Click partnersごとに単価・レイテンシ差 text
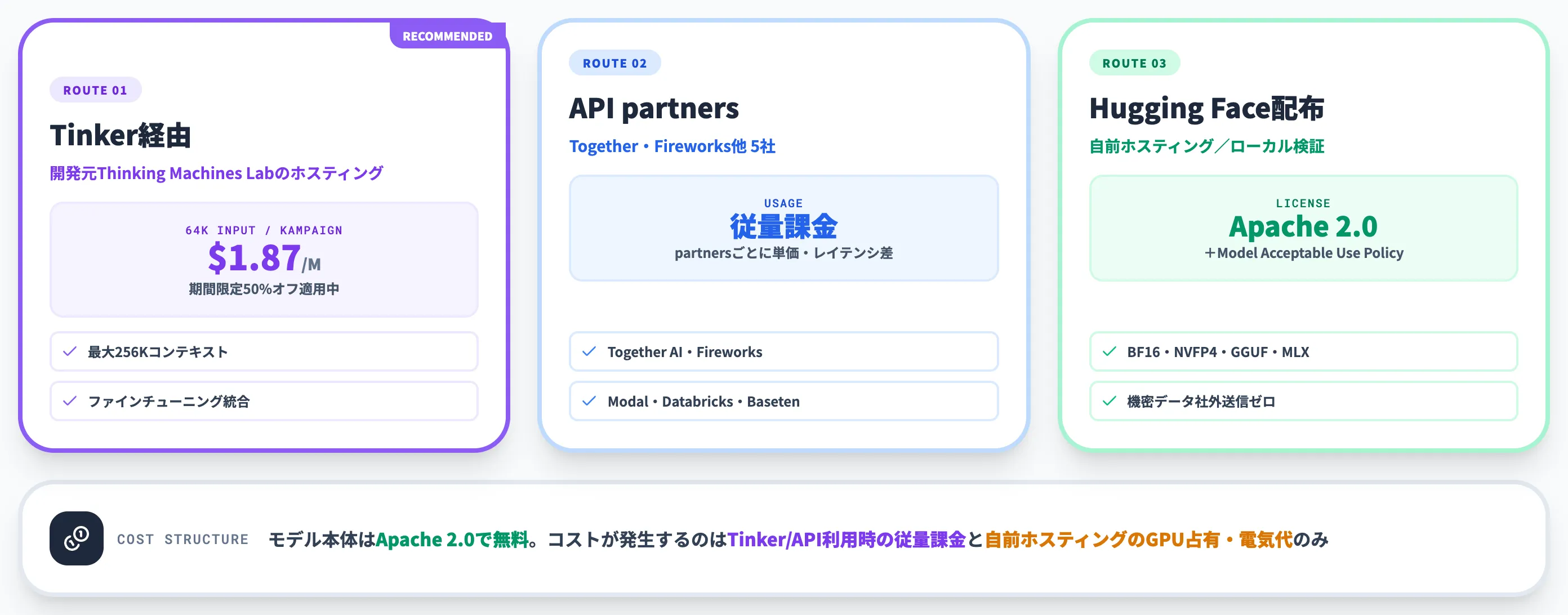Image resolution: width=1568 pixels, height=615 pixels. [x=783, y=253]
